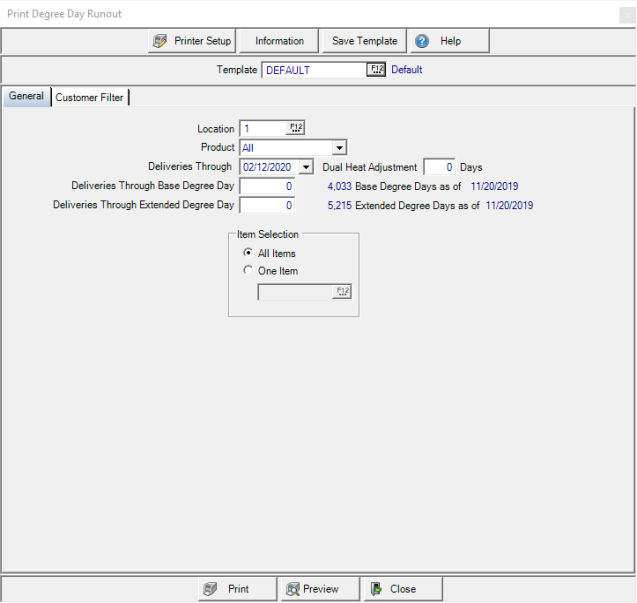Select the All Items radio button
The height and width of the screenshot is (603, 637).
pos(248,253)
